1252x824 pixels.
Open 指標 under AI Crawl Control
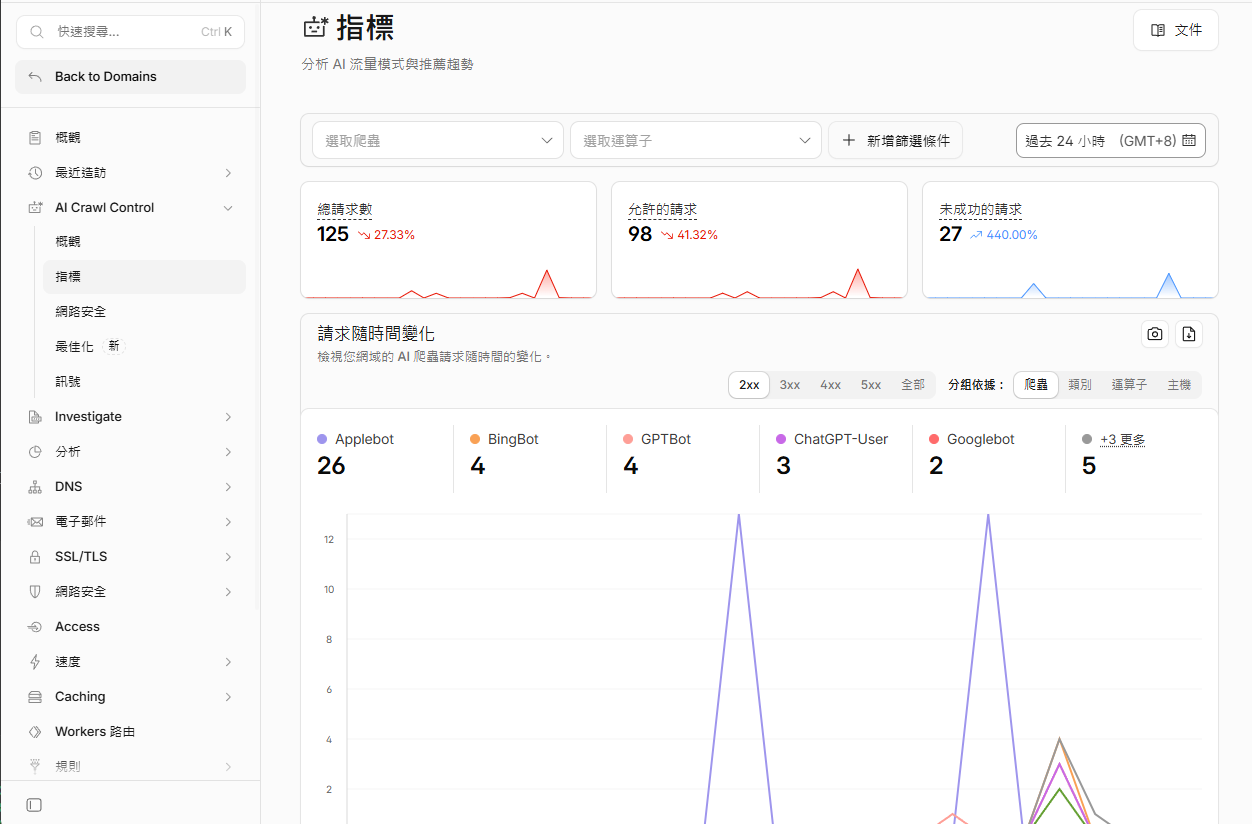(x=144, y=277)
